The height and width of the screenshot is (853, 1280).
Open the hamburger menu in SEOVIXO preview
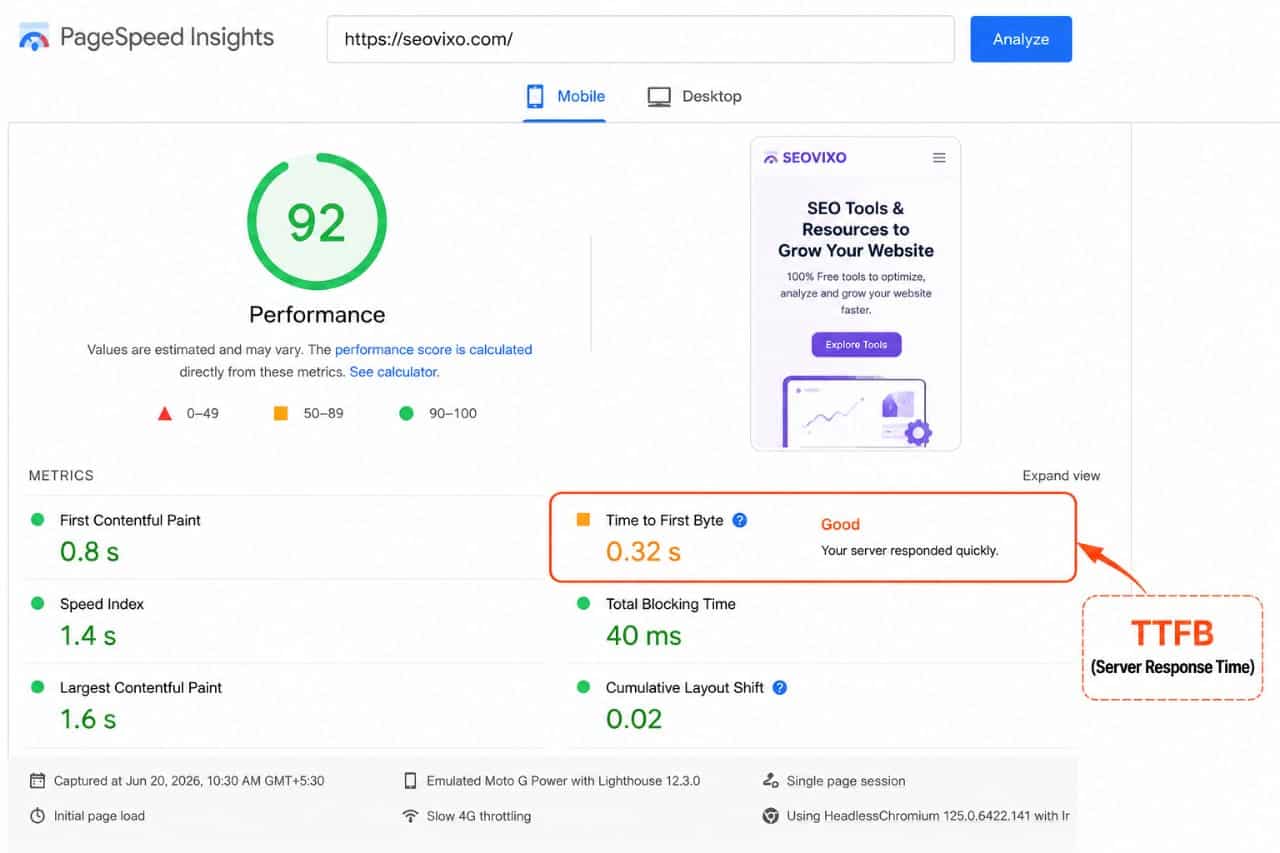(x=939, y=158)
